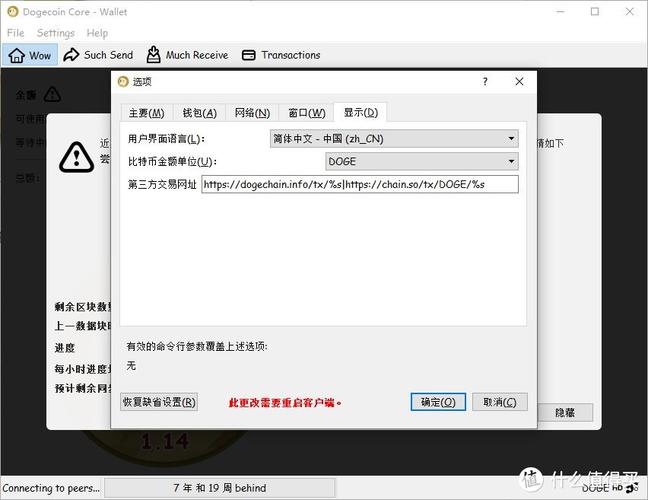Click the HD wallet indicator in the status bar
This screenshot has height=500, width=648.
point(617,488)
